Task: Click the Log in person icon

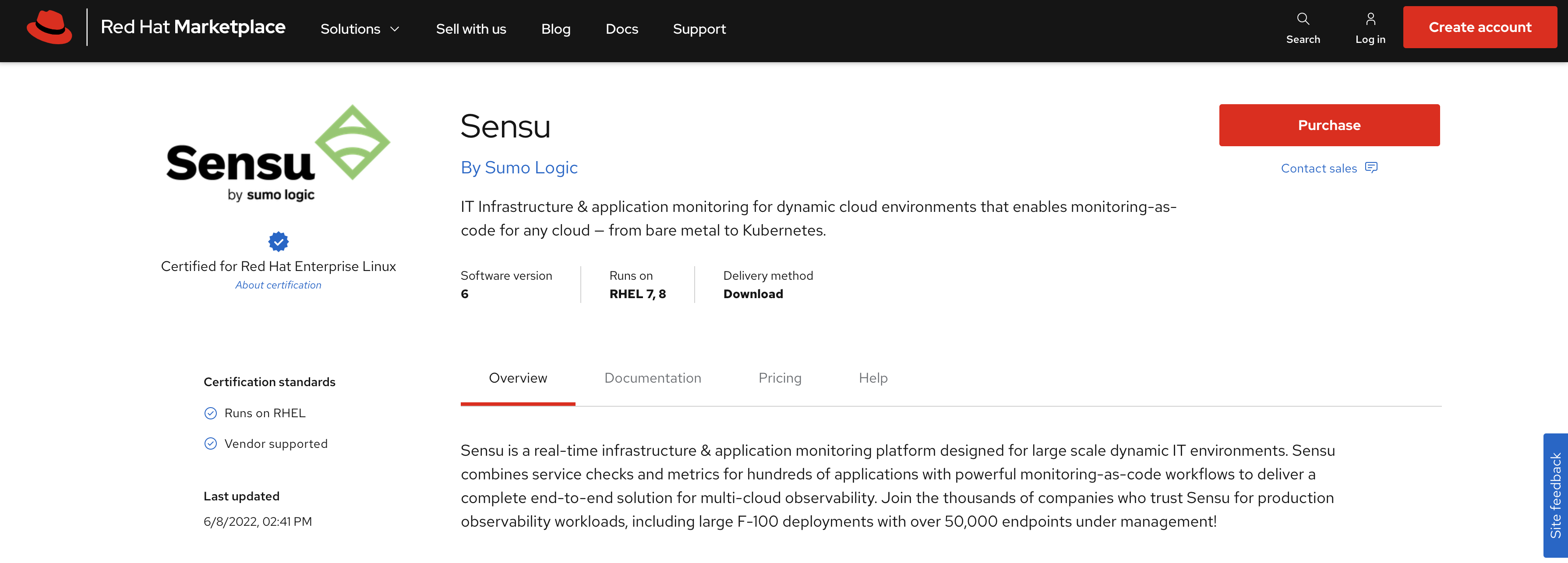Action: (x=1370, y=19)
